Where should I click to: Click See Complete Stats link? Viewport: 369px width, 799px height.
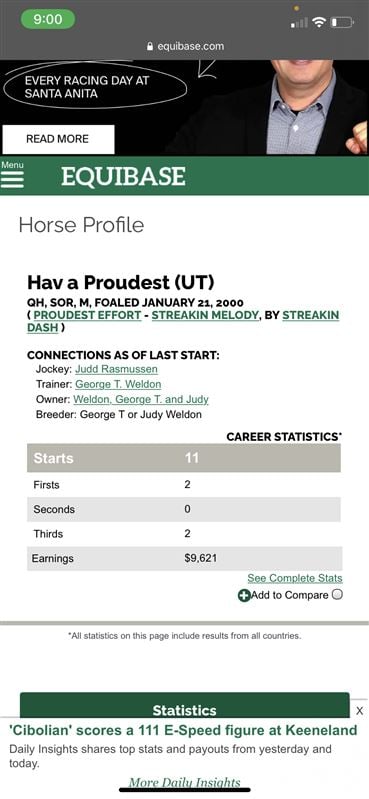click(x=295, y=578)
